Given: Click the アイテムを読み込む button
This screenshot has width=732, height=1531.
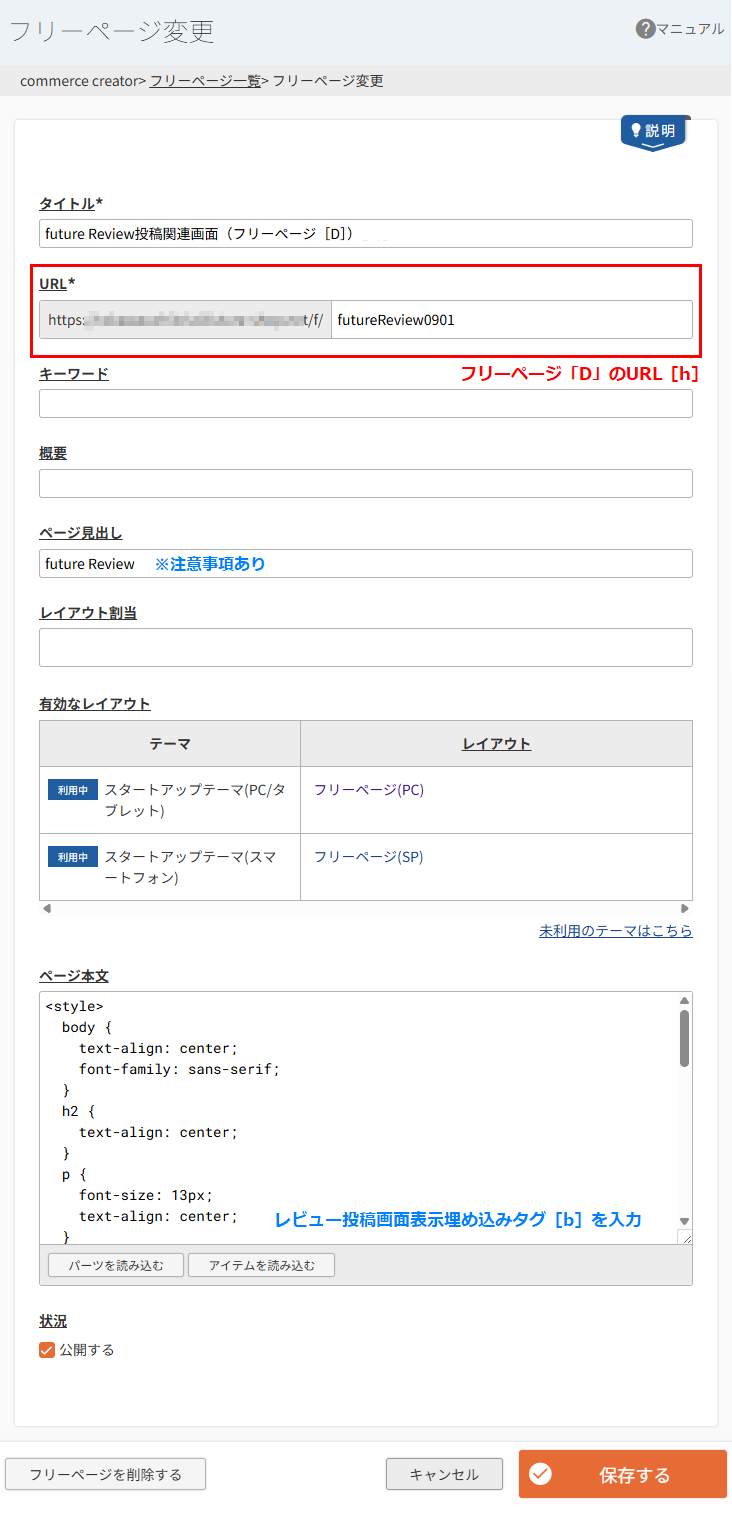Looking at the screenshot, I should [x=261, y=1264].
